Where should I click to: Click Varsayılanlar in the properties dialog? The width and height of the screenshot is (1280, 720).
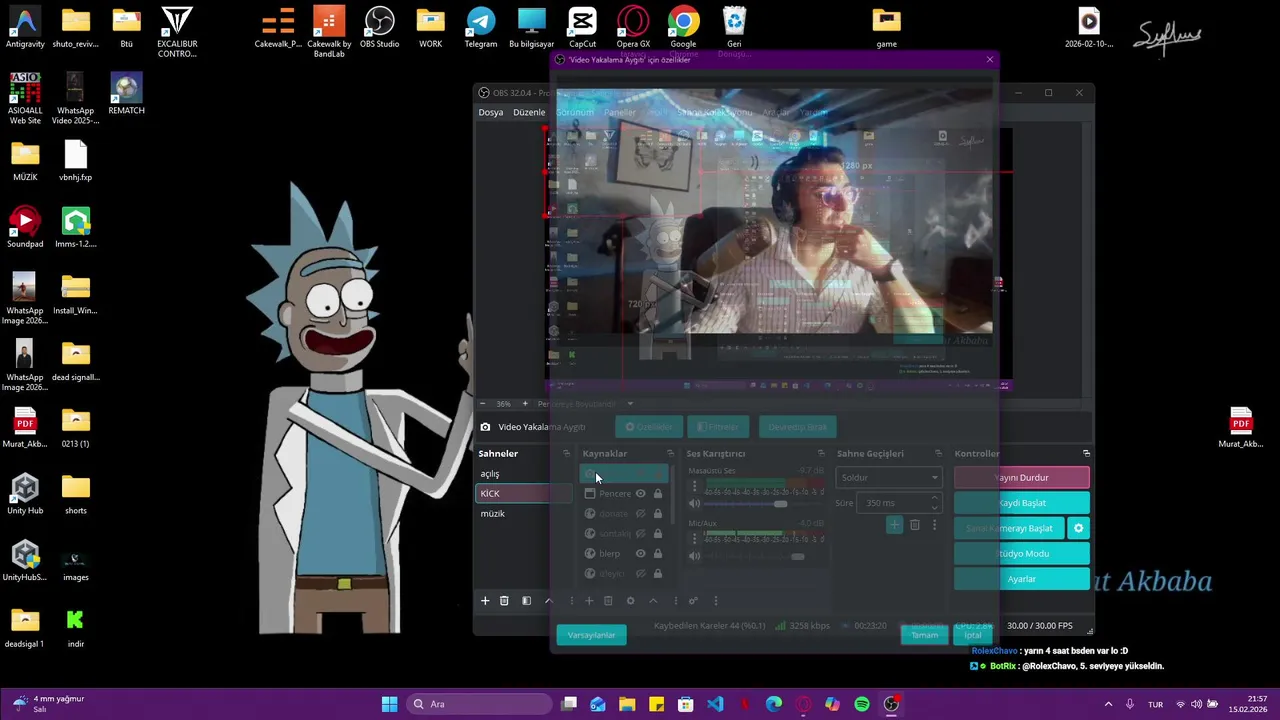coord(591,635)
